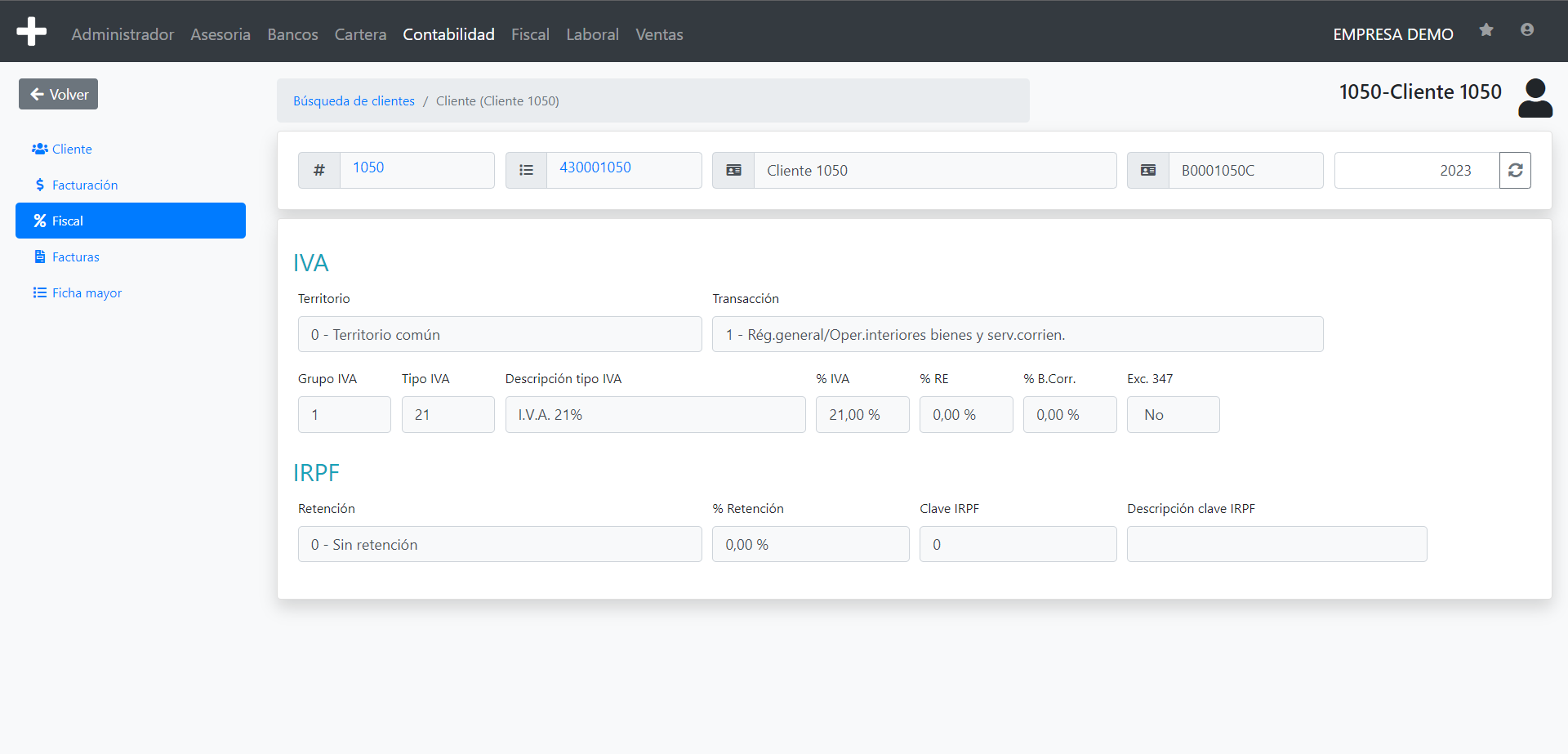This screenshot has width=1568, height=754.
Task: Click Cliente (Cliente 1050) breadcrumb text
Action: point(497,100)
